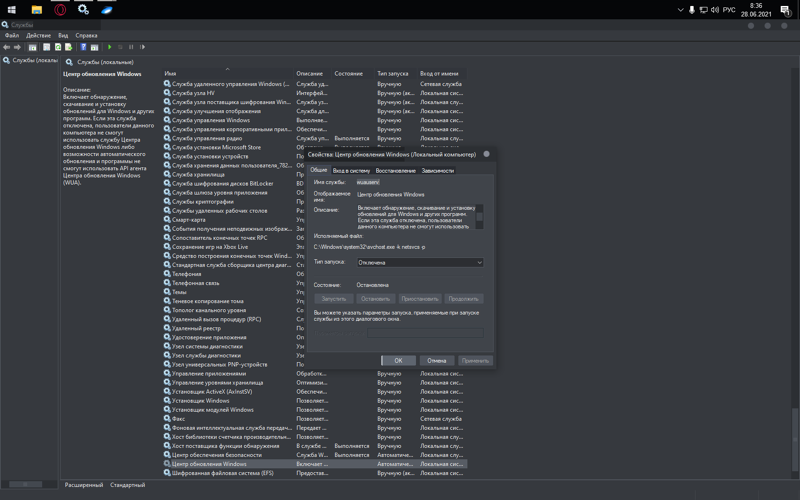Click the Pause service toolbar icon

131,47
